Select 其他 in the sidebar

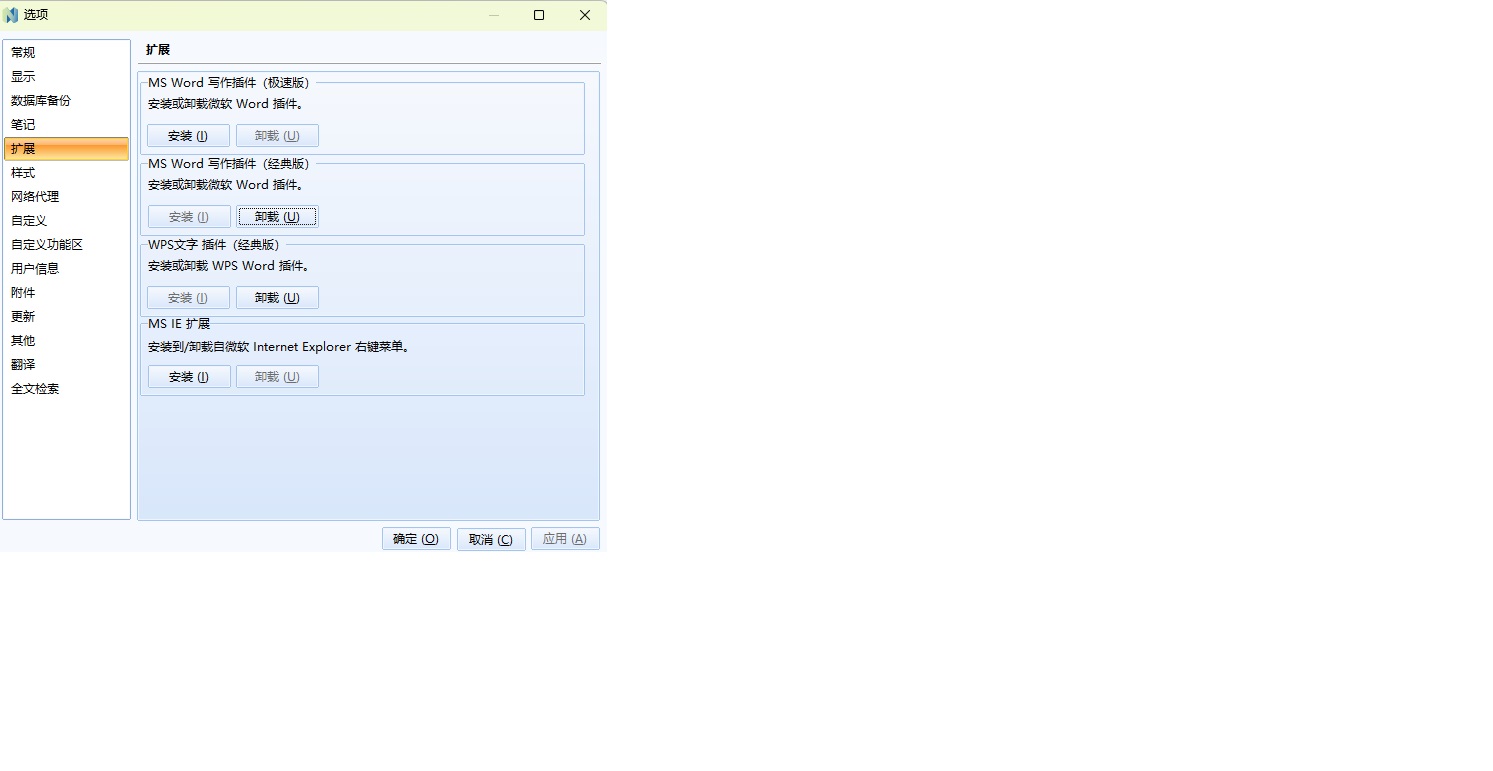tap(66, 341)
